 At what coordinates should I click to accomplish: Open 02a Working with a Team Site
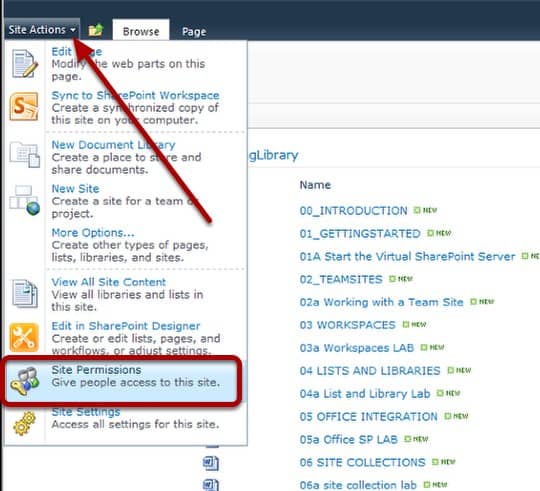(x=382, y=302)
